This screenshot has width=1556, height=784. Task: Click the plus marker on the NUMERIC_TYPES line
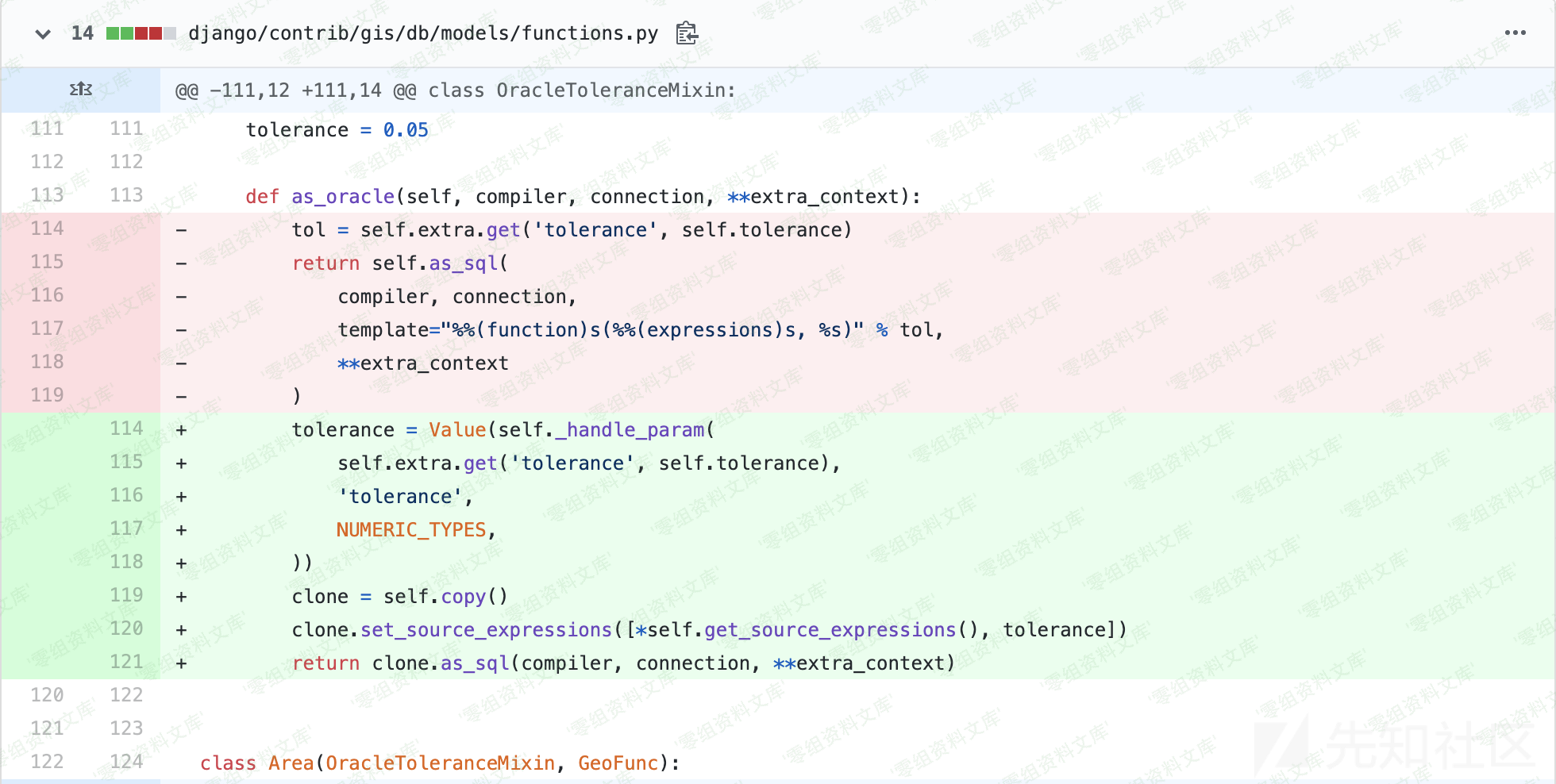[182, 530]
